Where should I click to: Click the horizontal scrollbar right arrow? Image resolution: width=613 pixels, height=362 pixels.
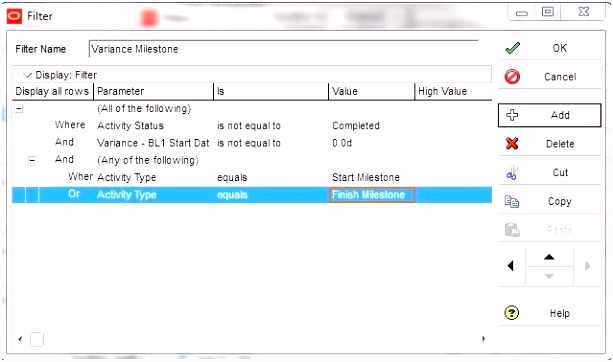click(484, 339)
